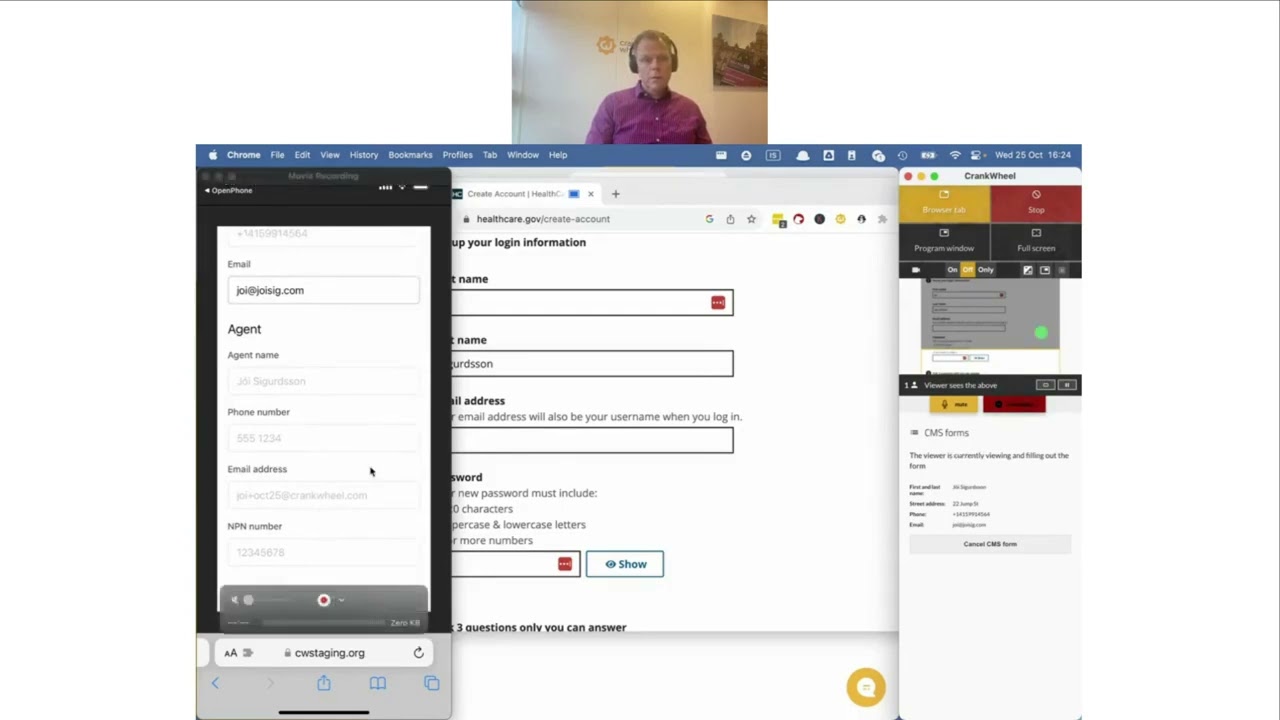Stop the CrankWheel screen share

[1036, 203]
